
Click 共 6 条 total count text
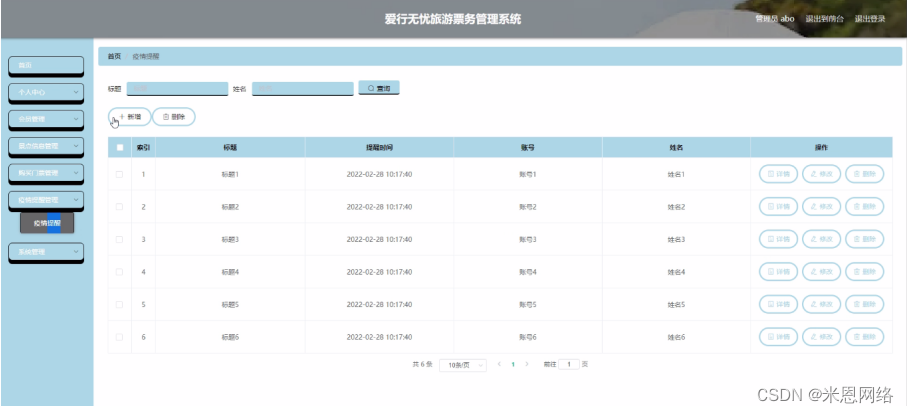click(x=423, y=364)
